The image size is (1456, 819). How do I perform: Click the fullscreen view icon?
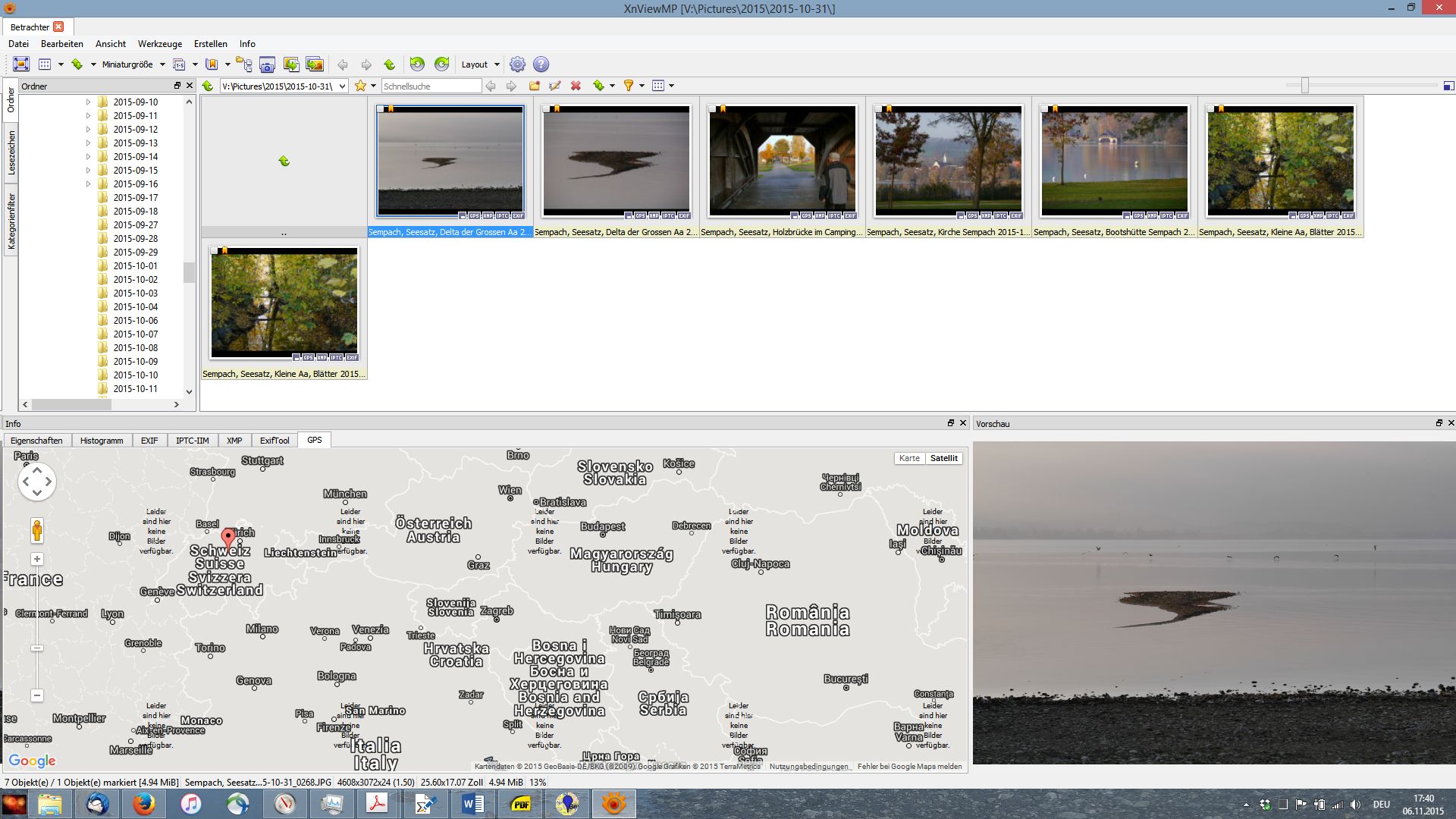(x=21, y=64)
